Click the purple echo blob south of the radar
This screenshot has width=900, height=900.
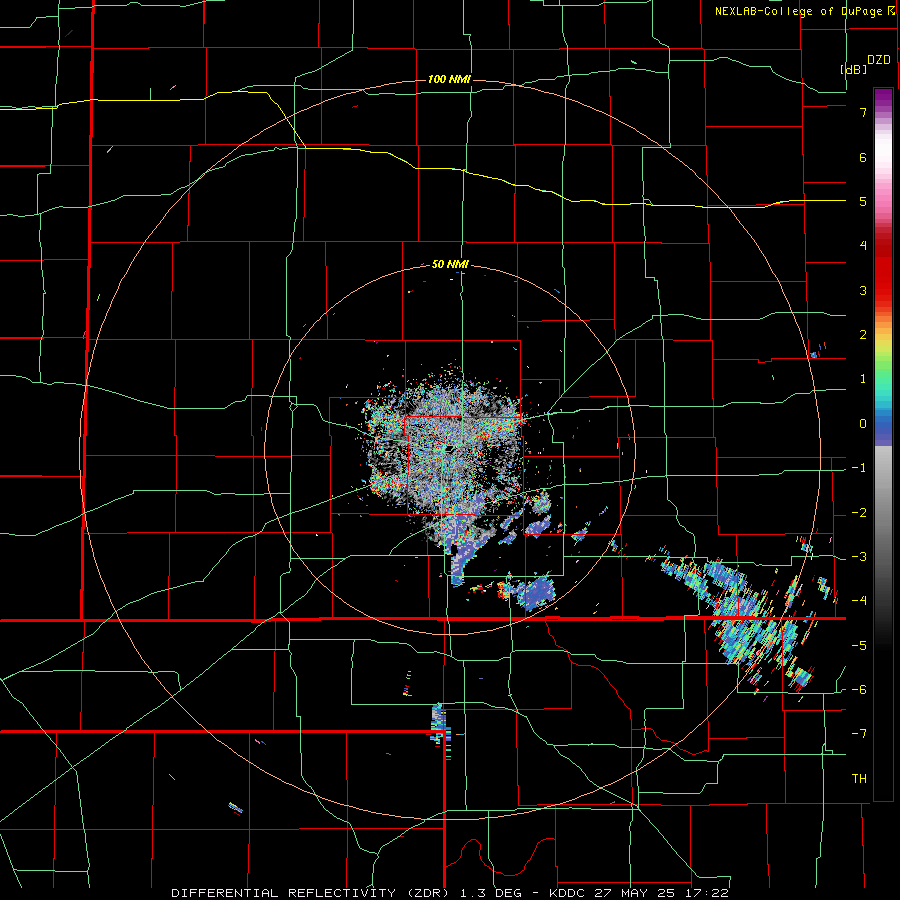pos(538,592)
